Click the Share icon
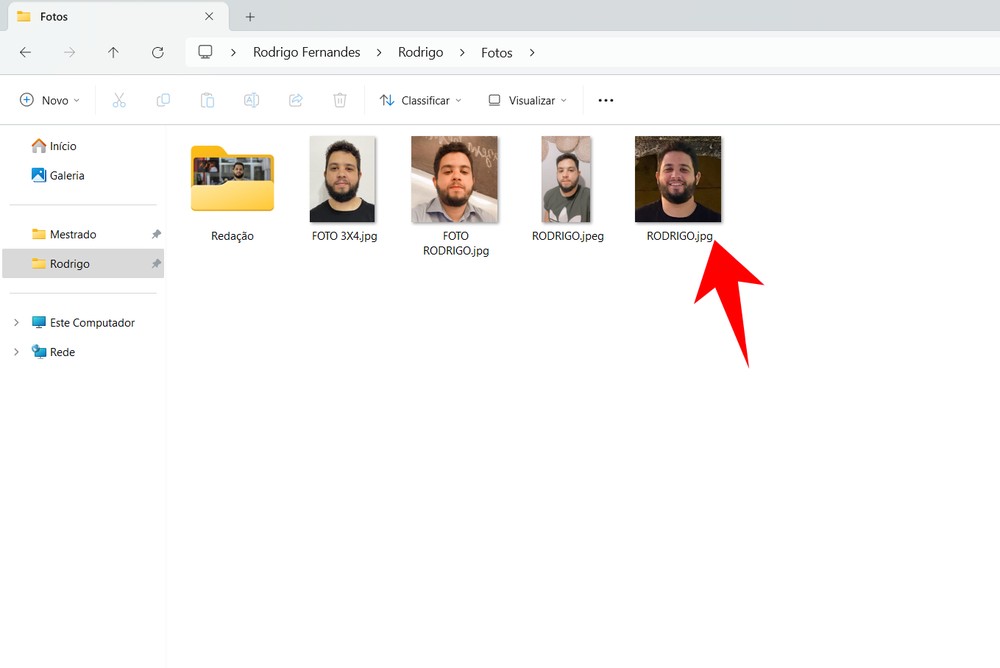This screenshot has height=668, width=1000. [295, 100]
